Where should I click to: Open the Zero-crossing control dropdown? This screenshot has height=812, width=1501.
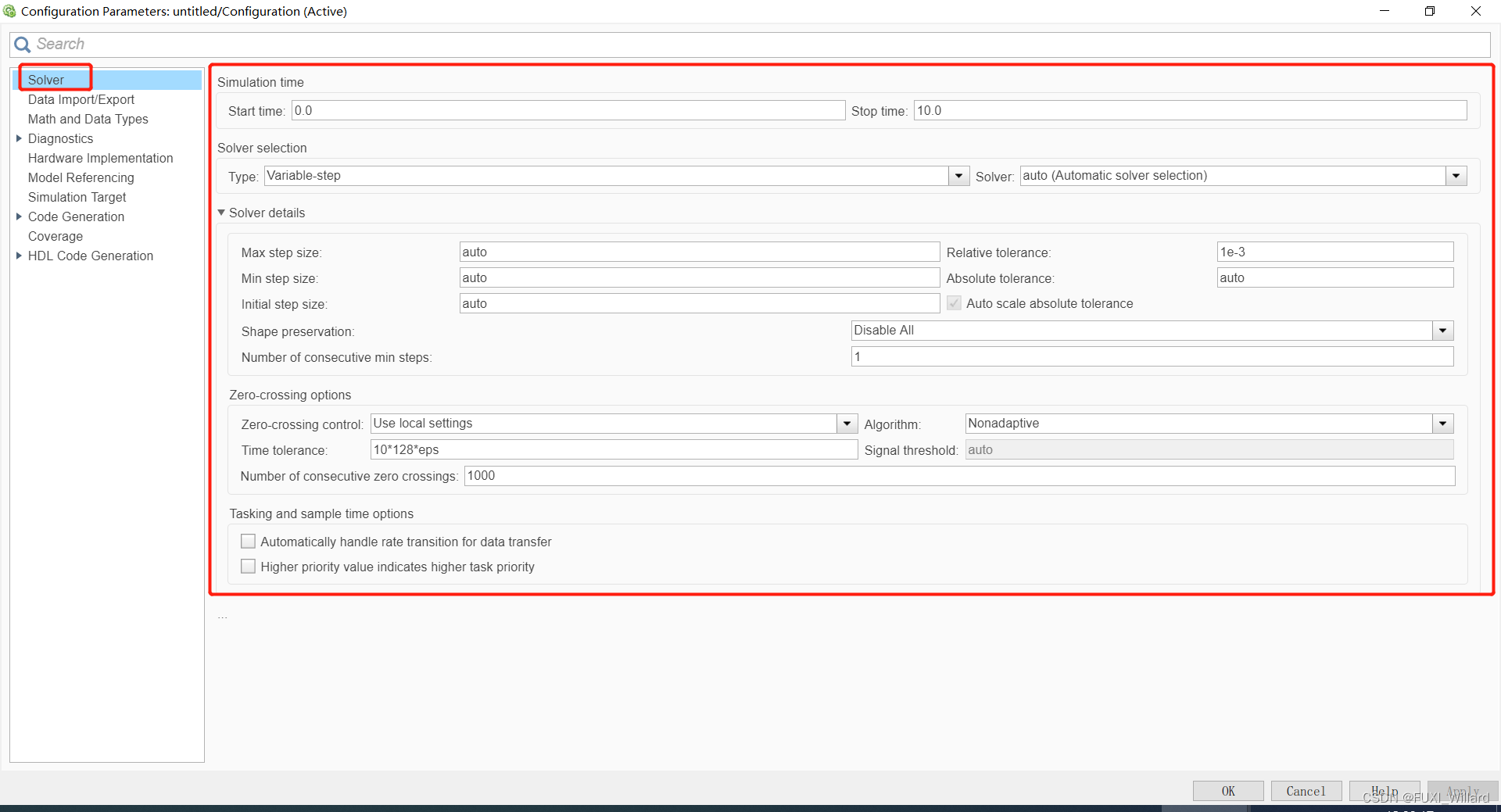847,424
